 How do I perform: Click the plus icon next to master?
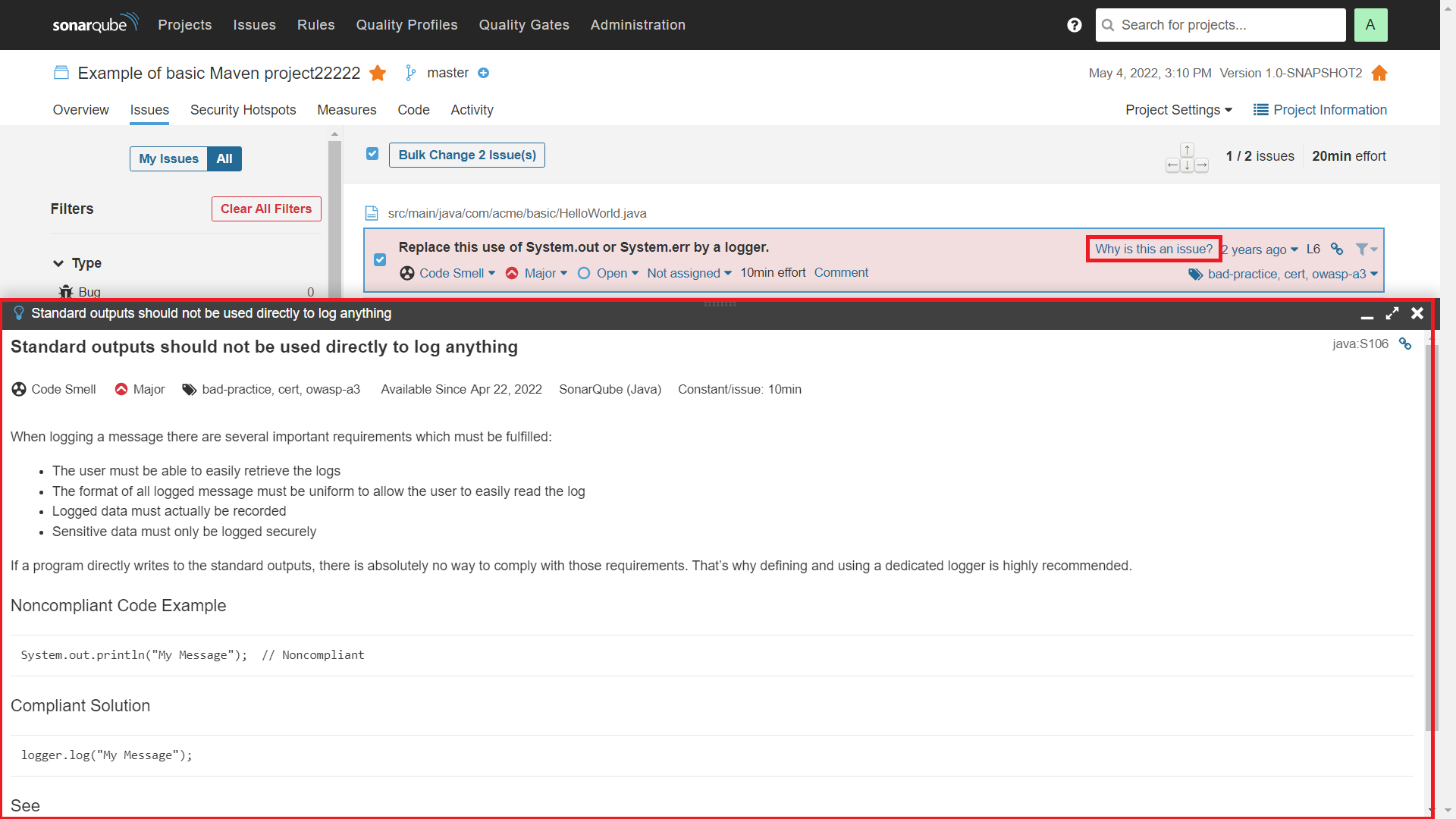(484, 73)
